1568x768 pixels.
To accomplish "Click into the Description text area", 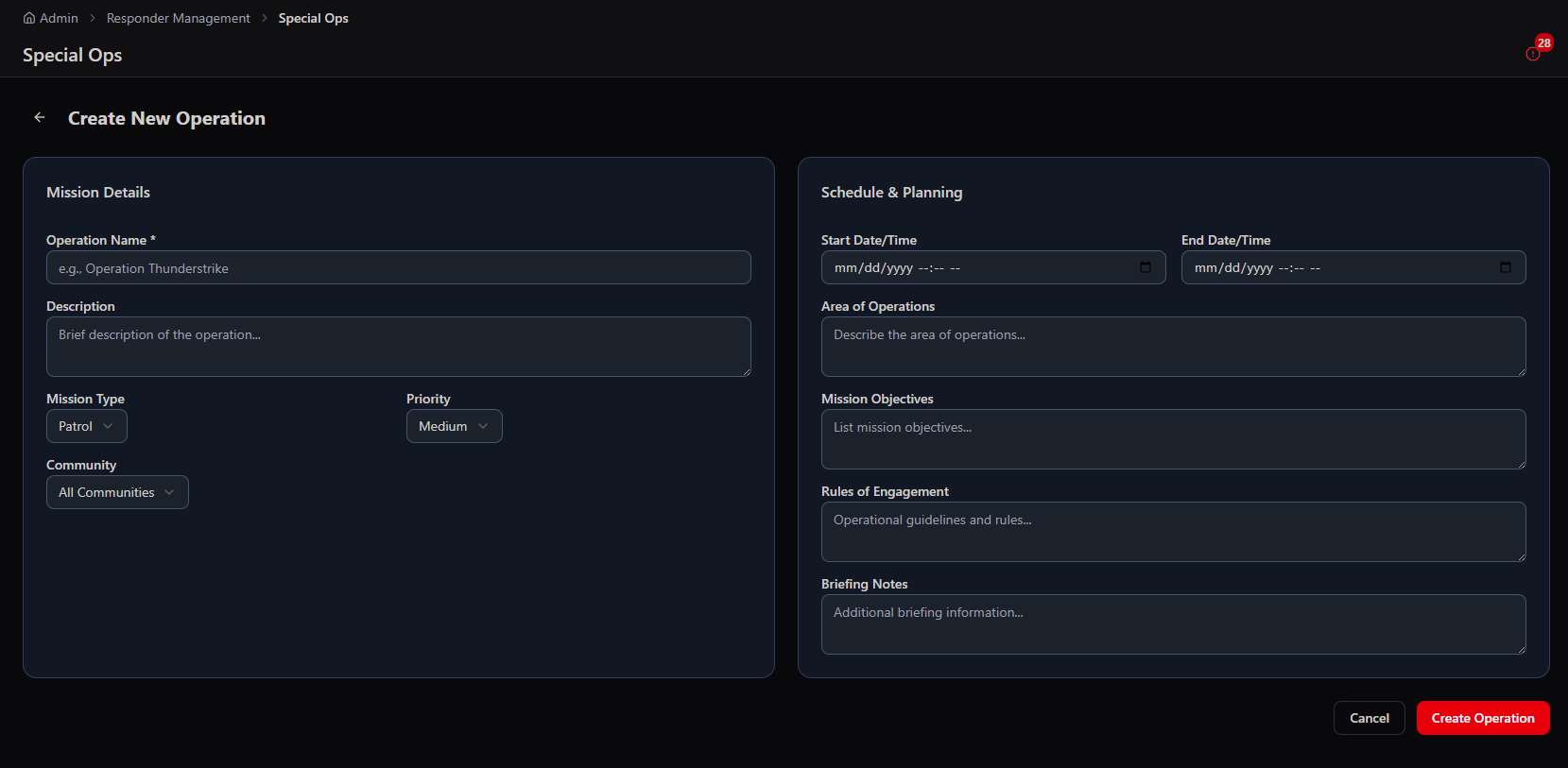I will [x=399, y=347].
